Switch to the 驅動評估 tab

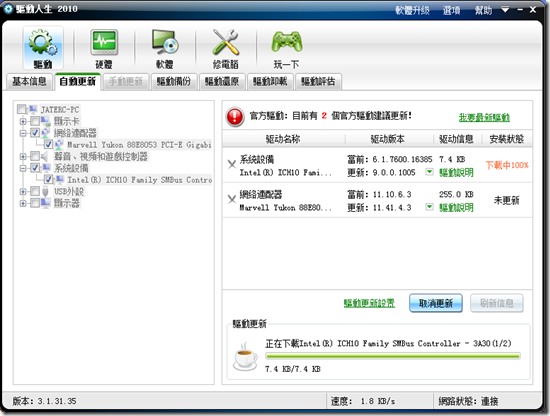(318, 81)
